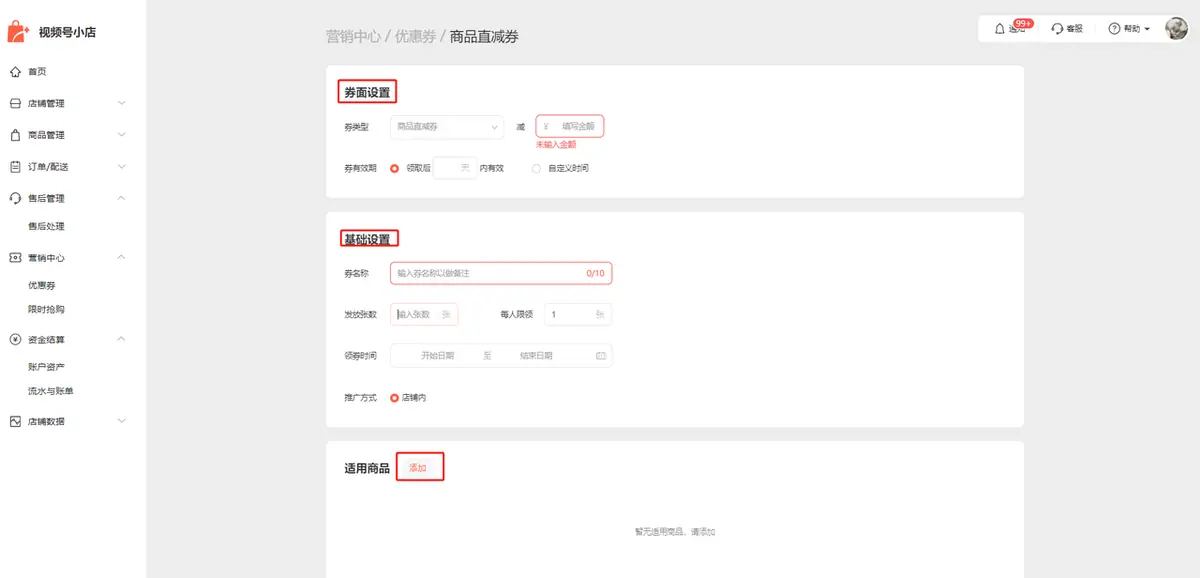Click the 未输入金额 error message
The width and height of the screenshot is (1200, 578).
coord(556,145)
